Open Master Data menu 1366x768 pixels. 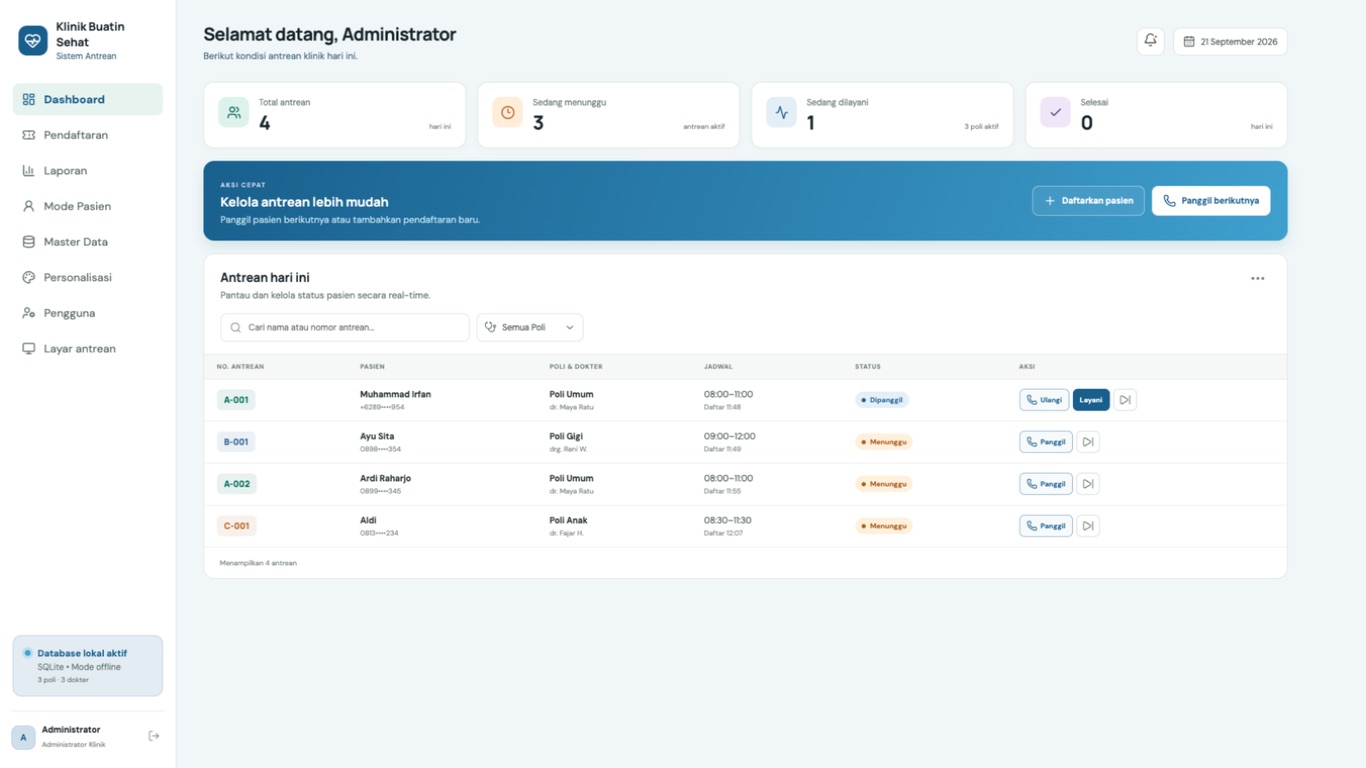(88, 242)
